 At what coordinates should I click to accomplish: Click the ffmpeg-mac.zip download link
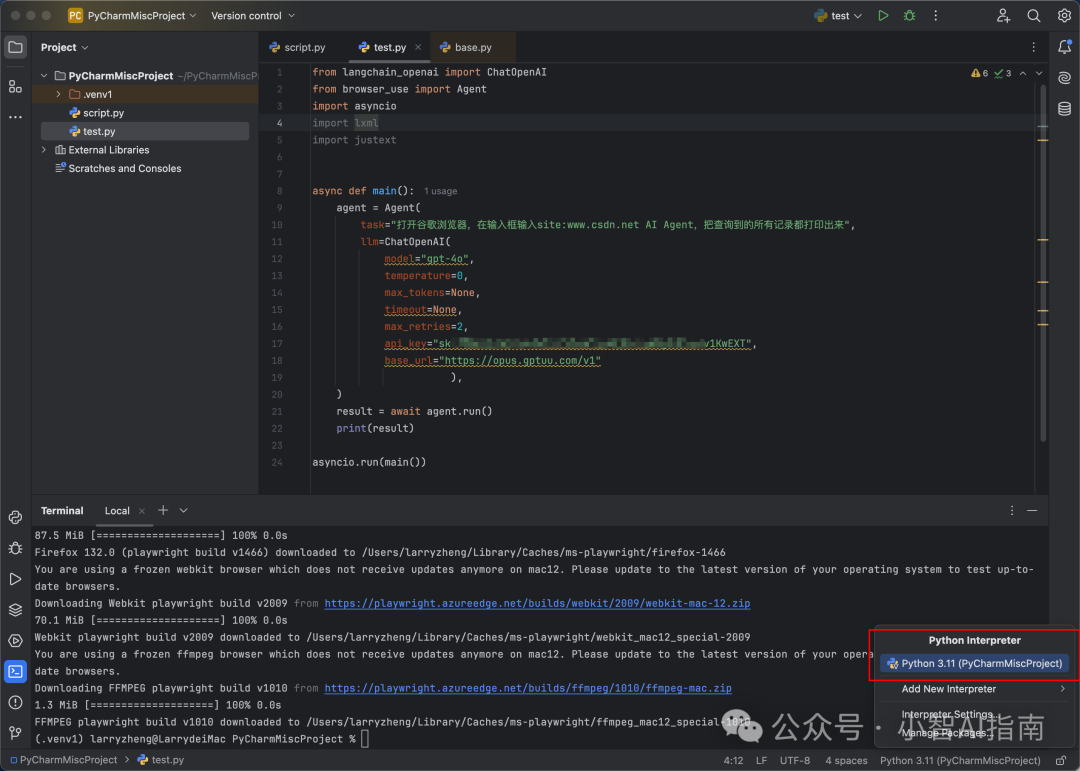pyautogui.click(x=528, y=688)
